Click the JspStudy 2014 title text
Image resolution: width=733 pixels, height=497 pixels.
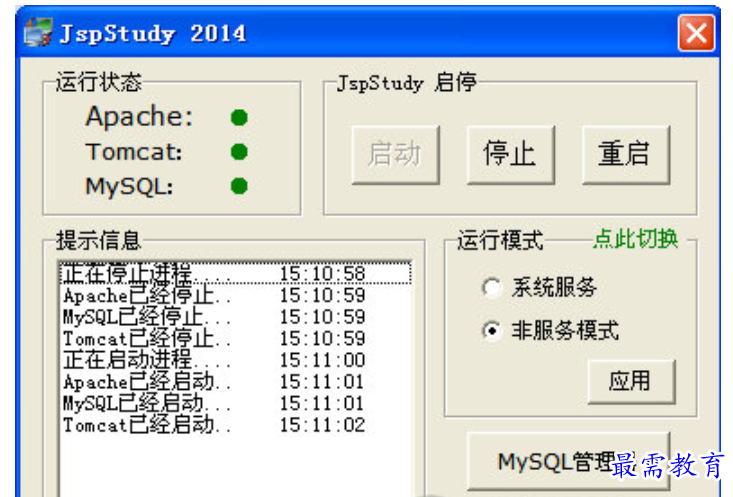point(153,34)
